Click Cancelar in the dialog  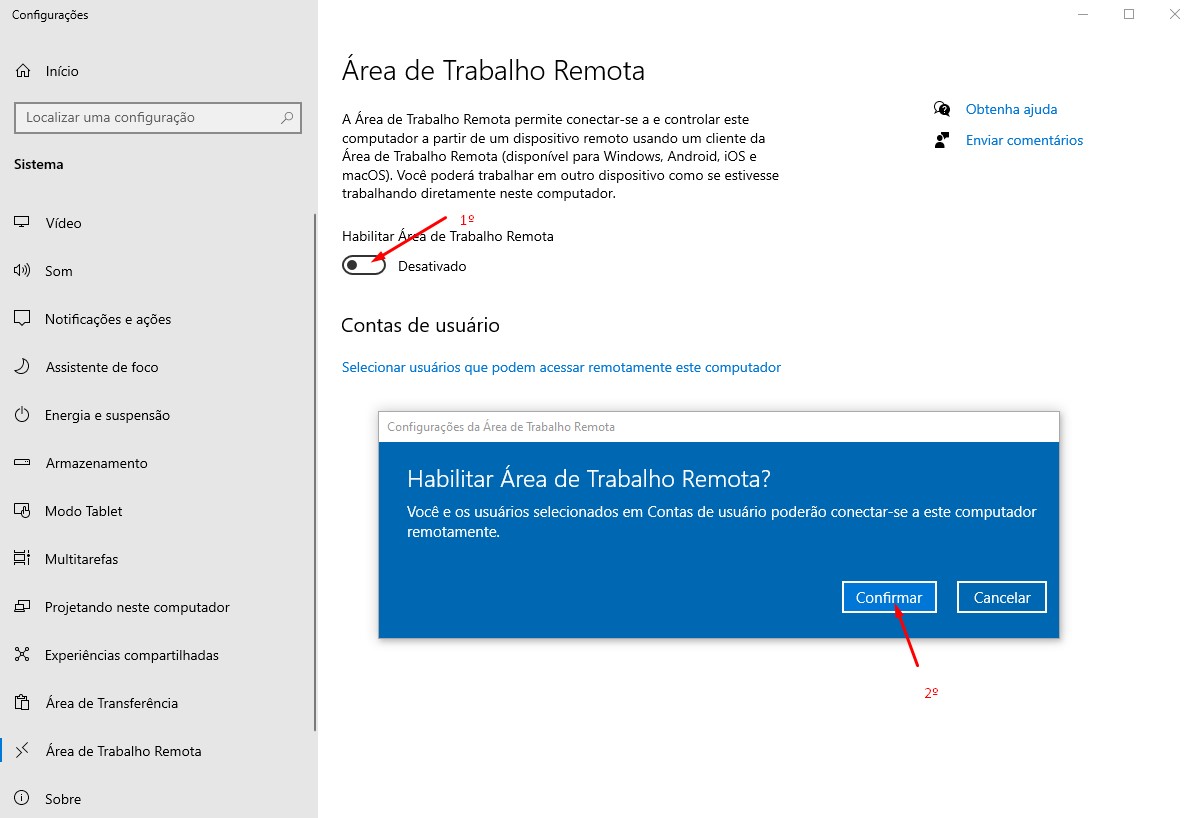tap(1001, 597)
